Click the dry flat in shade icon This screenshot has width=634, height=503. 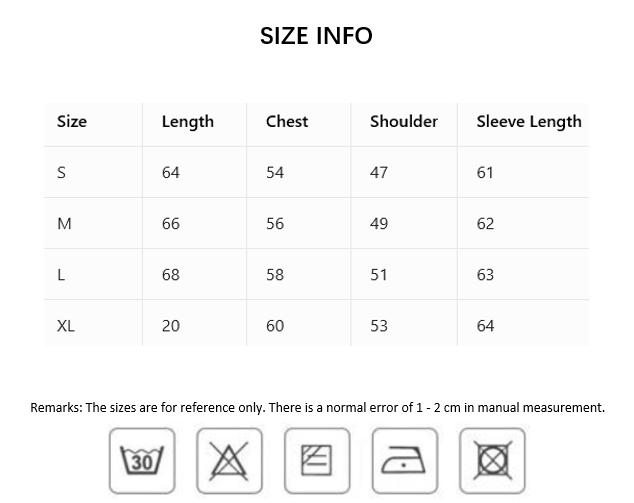click(317, 461)
